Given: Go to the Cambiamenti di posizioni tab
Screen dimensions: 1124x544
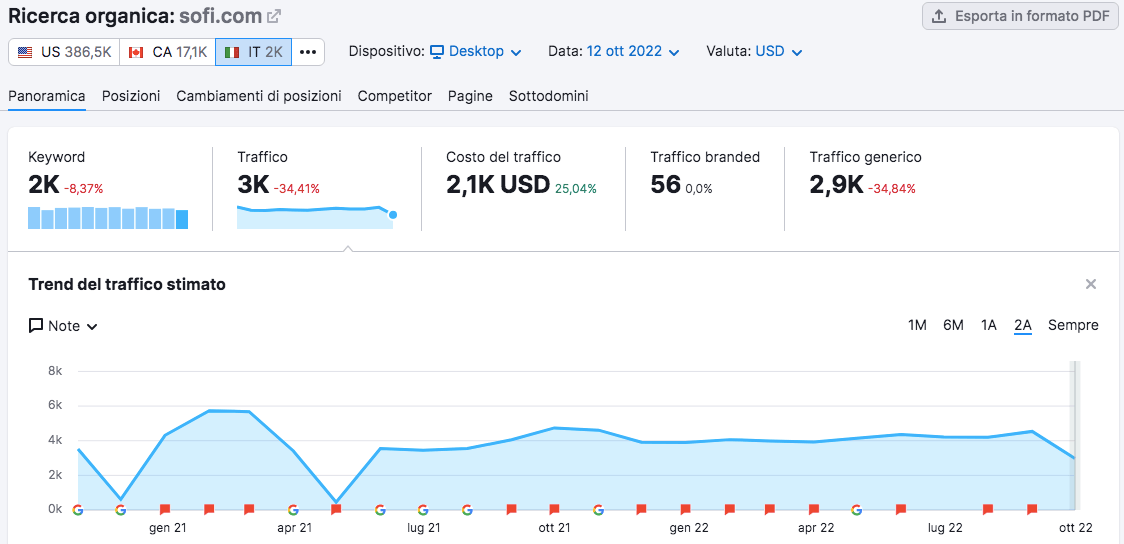Looking at the screenshot, I should coord(259,96).
